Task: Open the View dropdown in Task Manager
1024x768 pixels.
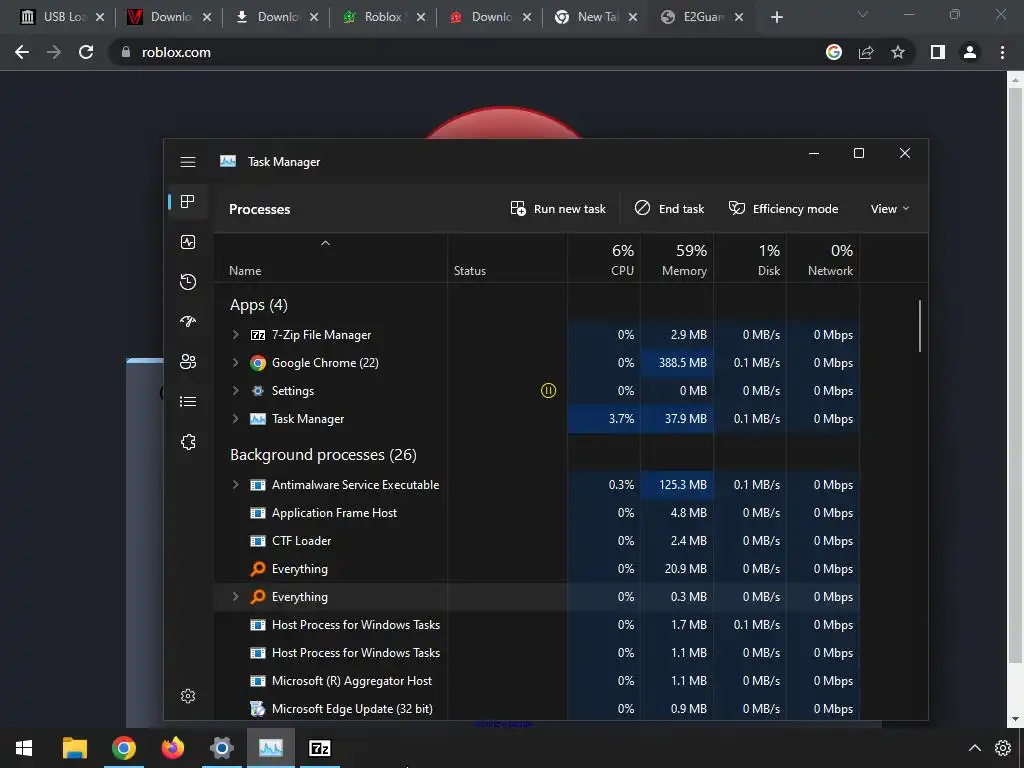Action: coord(889,208)
